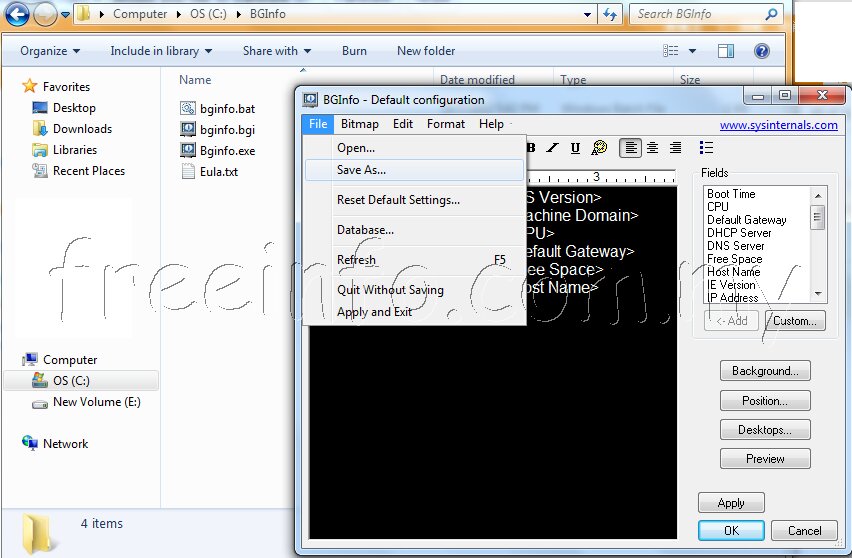The image size is (852, 558).
Task: Open the view options dropdown arrow
Action: pyautogui.click(x=692, y=51)
